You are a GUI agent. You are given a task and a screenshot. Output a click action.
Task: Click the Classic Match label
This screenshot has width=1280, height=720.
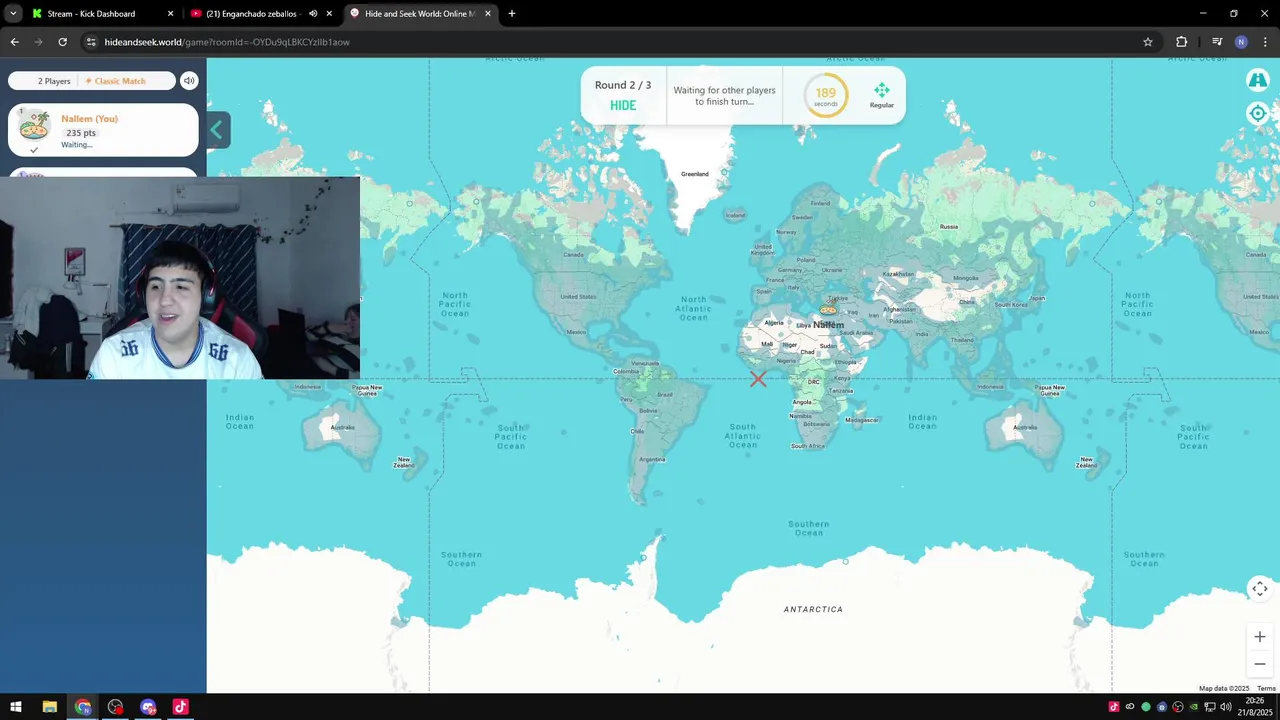pyautogui.click(x=116, y=81)
